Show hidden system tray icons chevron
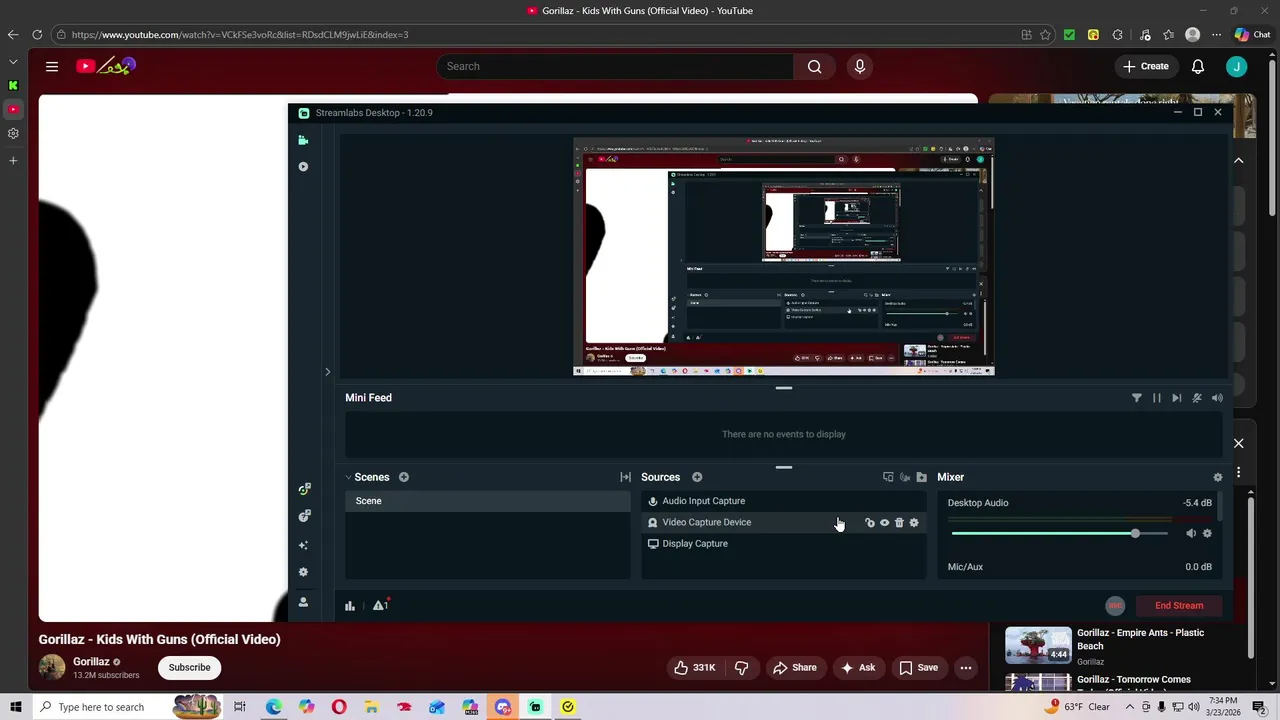The width and height of the screenshot is (1280, 720). (x=1130, y=707)
